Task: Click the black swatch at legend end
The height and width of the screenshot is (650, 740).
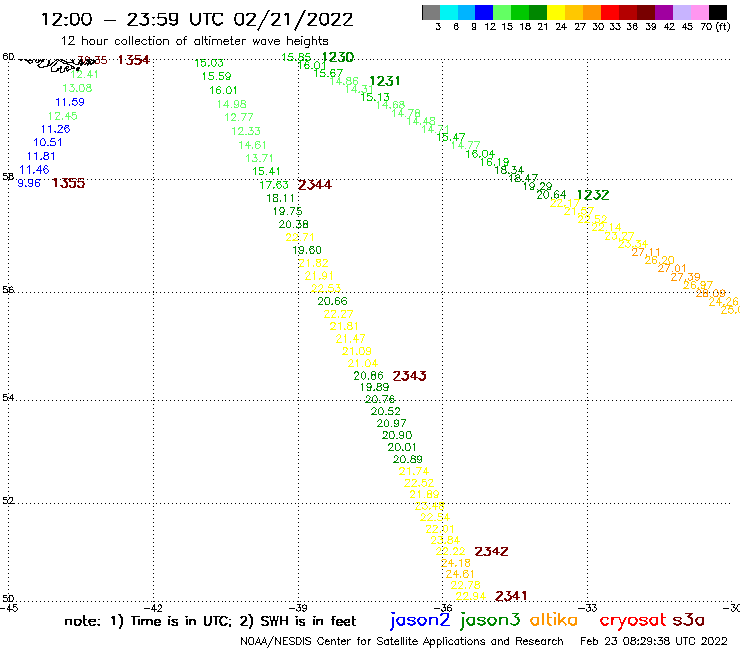Action: (717, 12)
